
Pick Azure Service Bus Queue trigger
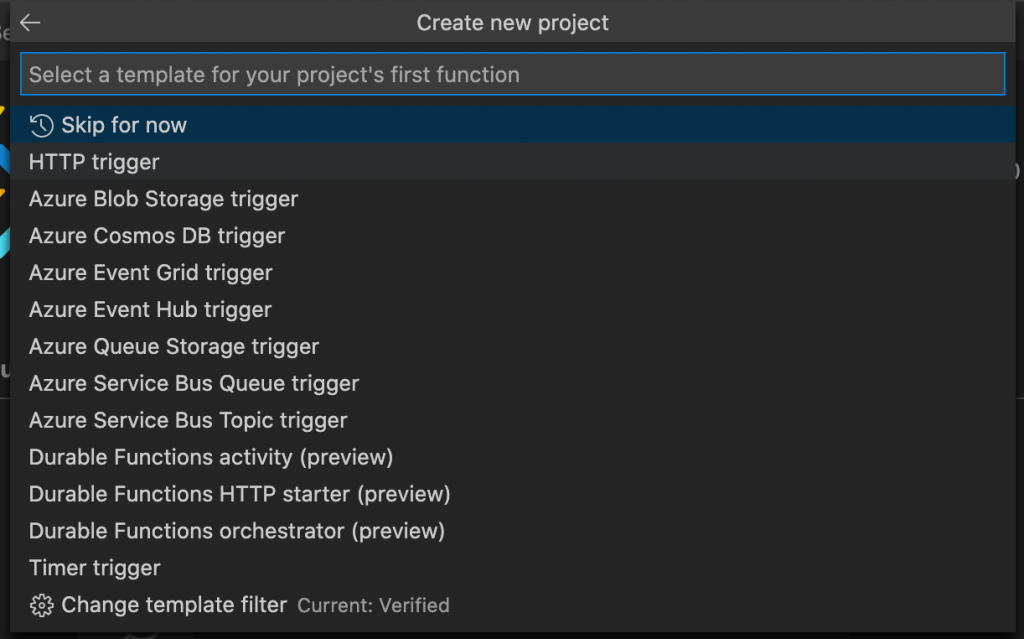coord(194,384)
